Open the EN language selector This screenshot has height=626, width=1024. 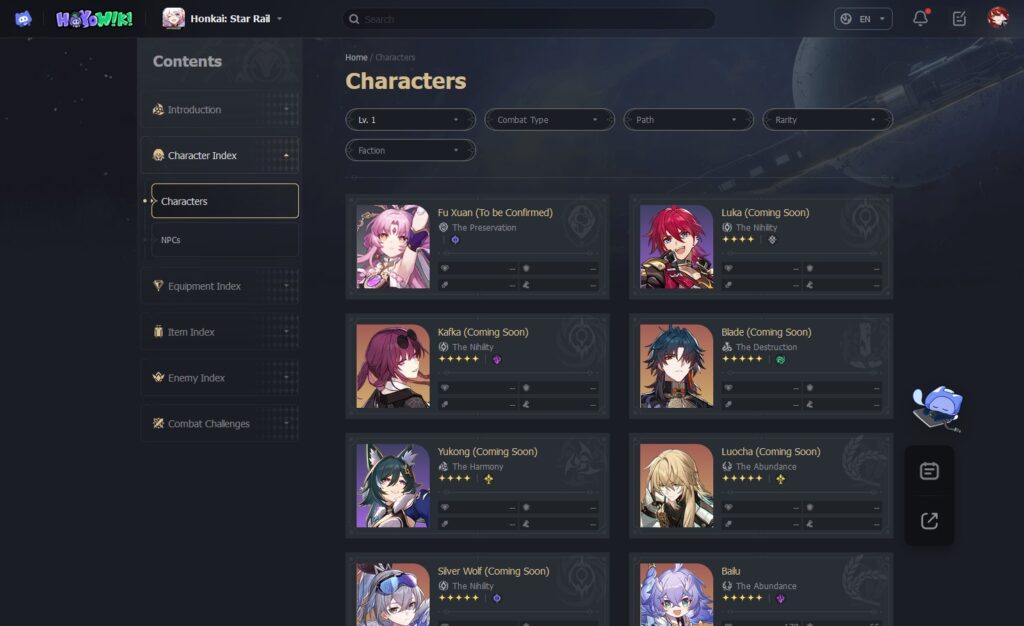[863, 19]
